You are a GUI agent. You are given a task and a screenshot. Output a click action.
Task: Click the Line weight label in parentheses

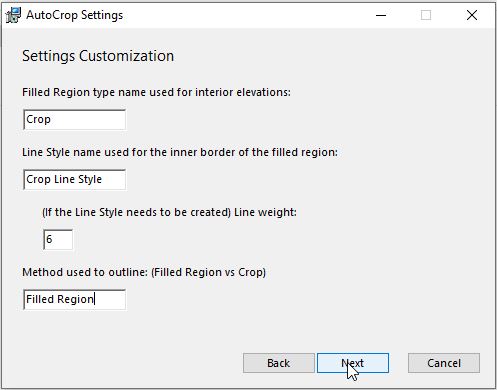[169, 212]
